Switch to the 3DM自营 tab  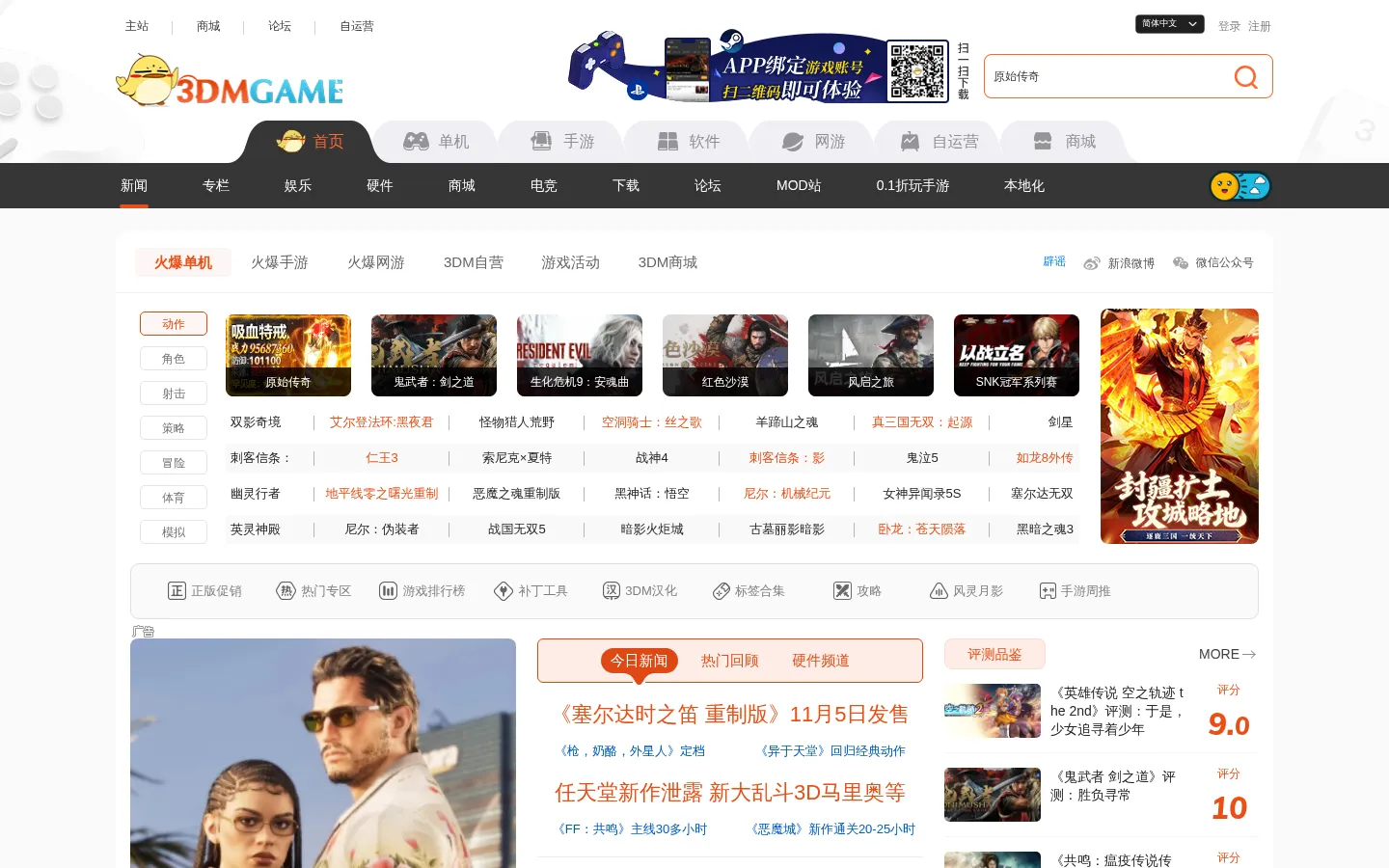click(474, 262)
